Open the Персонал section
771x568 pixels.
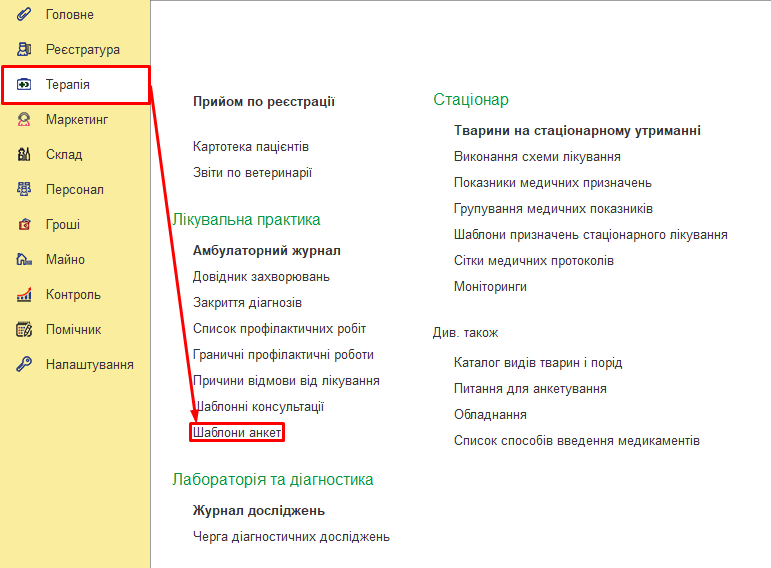75,189
